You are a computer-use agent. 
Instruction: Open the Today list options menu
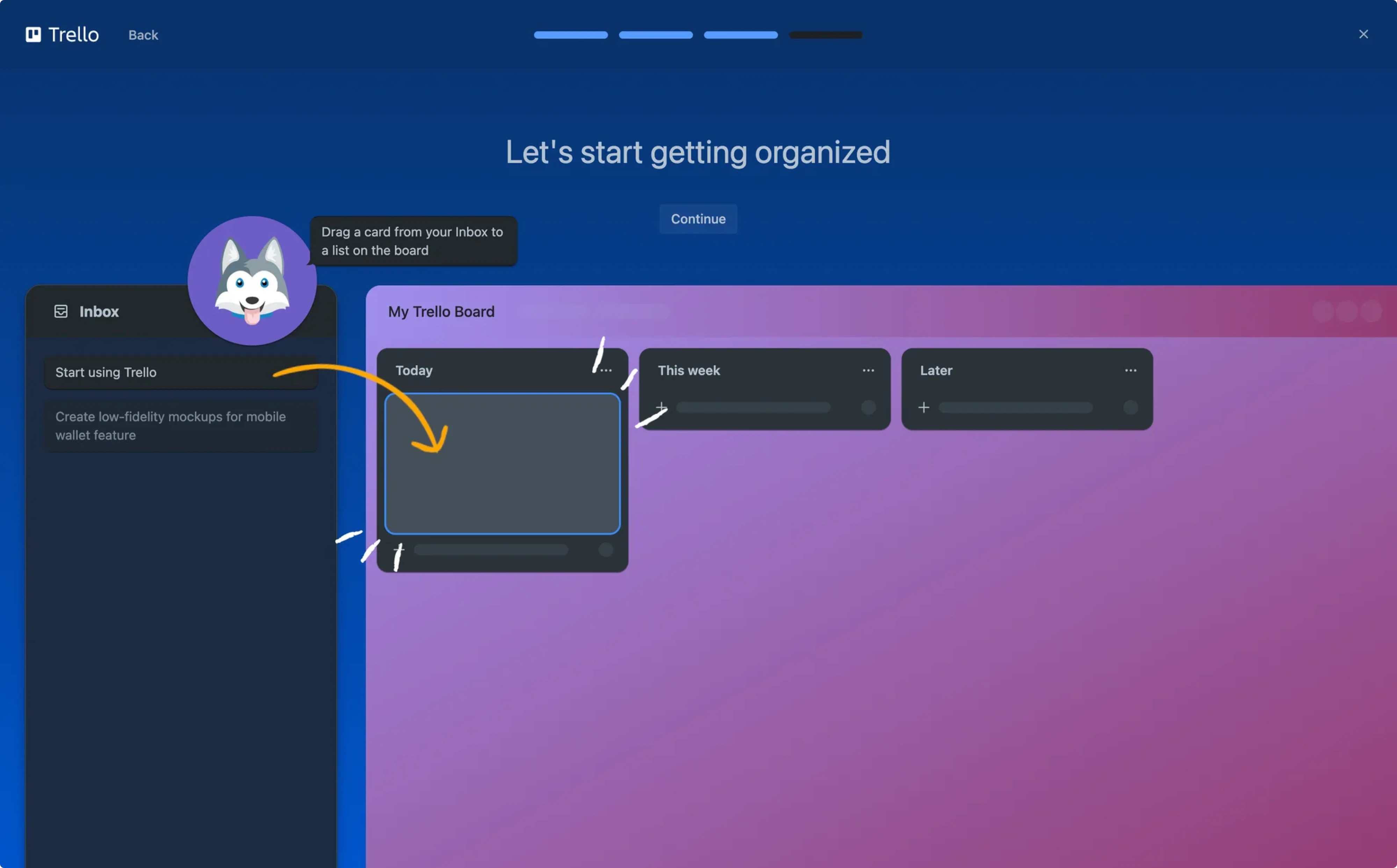pos(606,370)
